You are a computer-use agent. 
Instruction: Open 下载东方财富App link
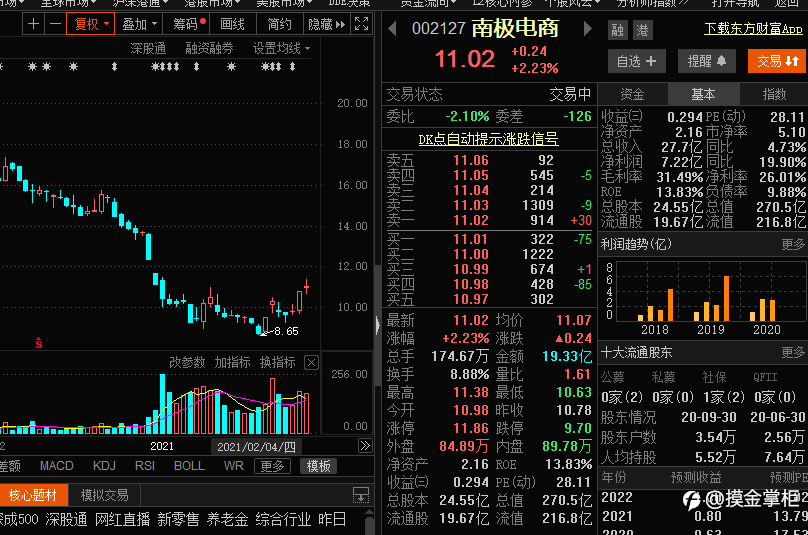click(753, 29)
